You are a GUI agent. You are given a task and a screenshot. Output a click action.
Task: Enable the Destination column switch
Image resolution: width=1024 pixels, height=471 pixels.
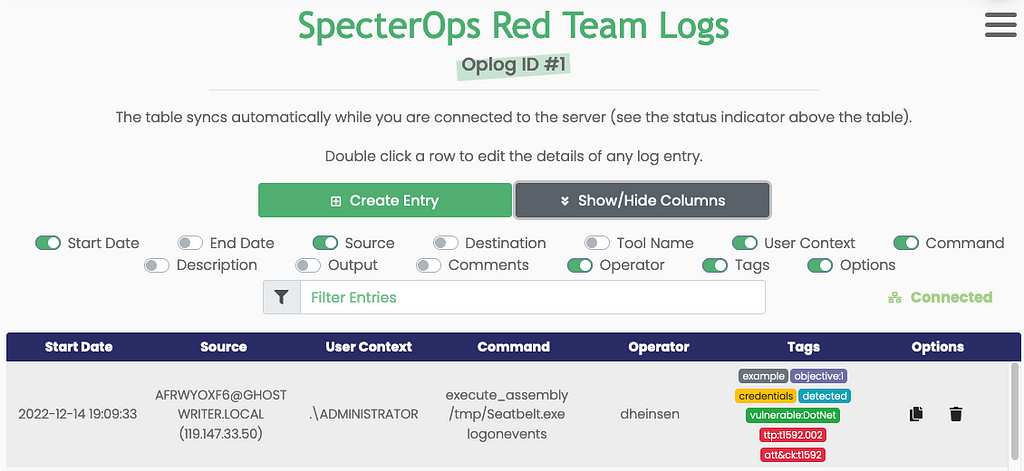[x=445, y=243]
